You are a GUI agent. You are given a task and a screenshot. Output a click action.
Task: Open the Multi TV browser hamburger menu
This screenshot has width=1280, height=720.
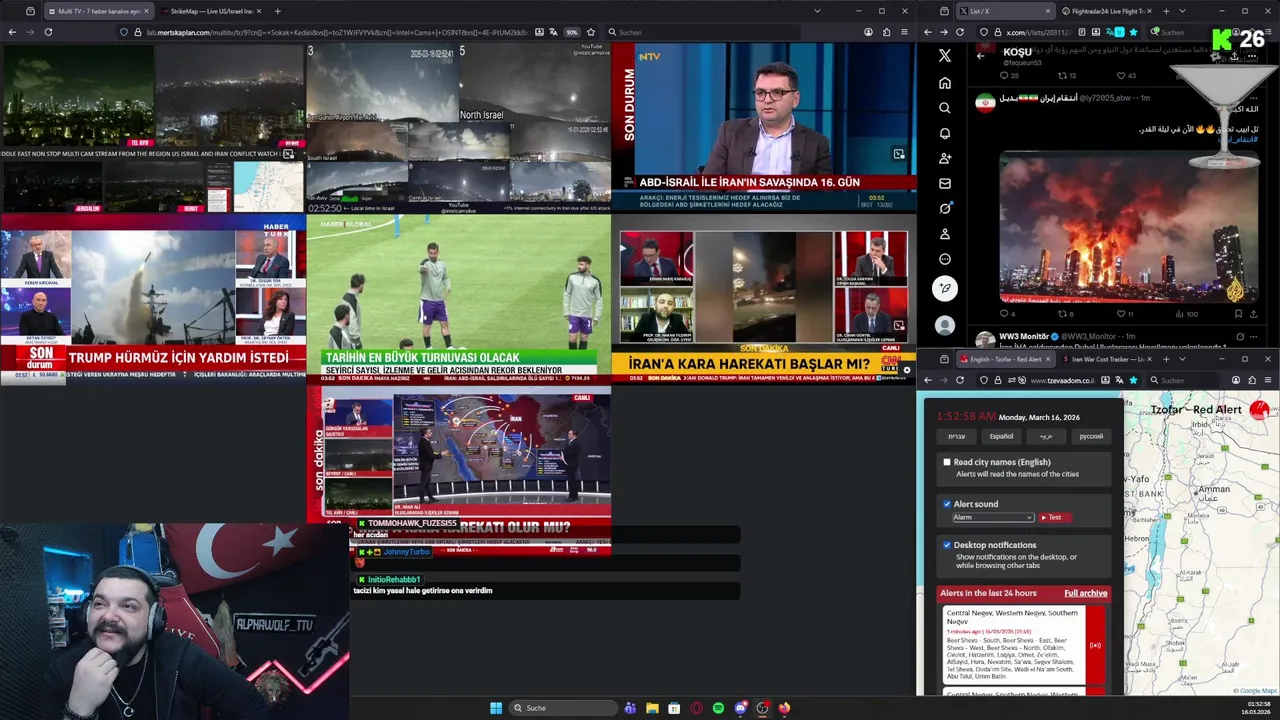[905, 32]
